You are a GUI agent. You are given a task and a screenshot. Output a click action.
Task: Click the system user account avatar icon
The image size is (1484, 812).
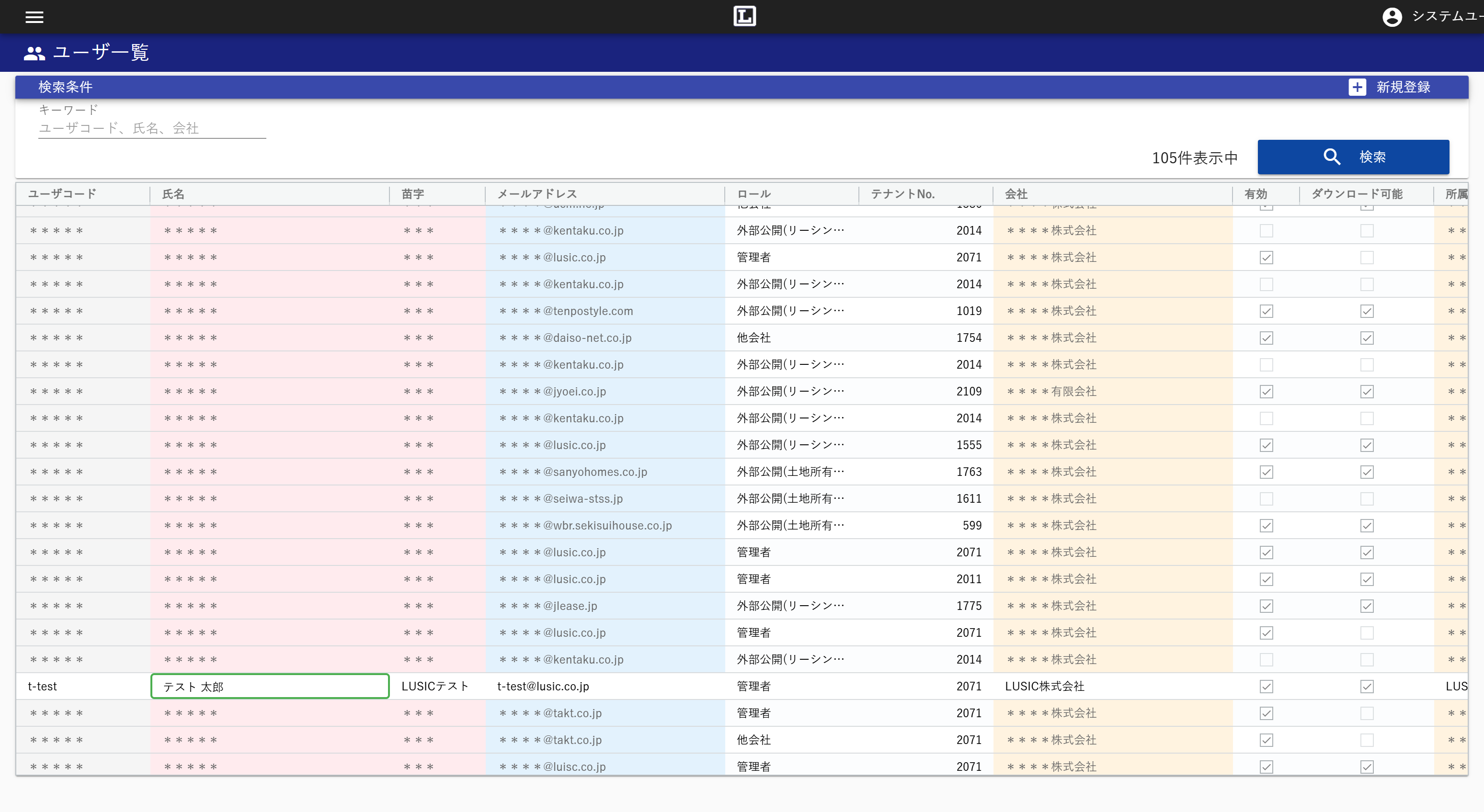[x=1392, y=17]
